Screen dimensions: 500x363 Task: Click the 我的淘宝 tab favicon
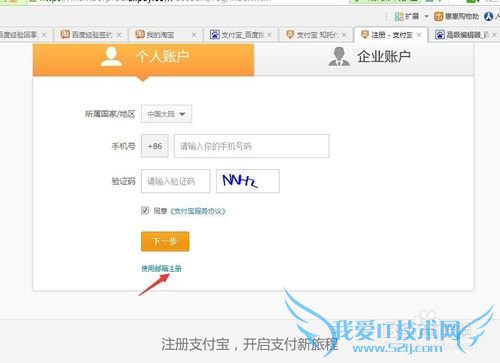click(x=140, y=34)
